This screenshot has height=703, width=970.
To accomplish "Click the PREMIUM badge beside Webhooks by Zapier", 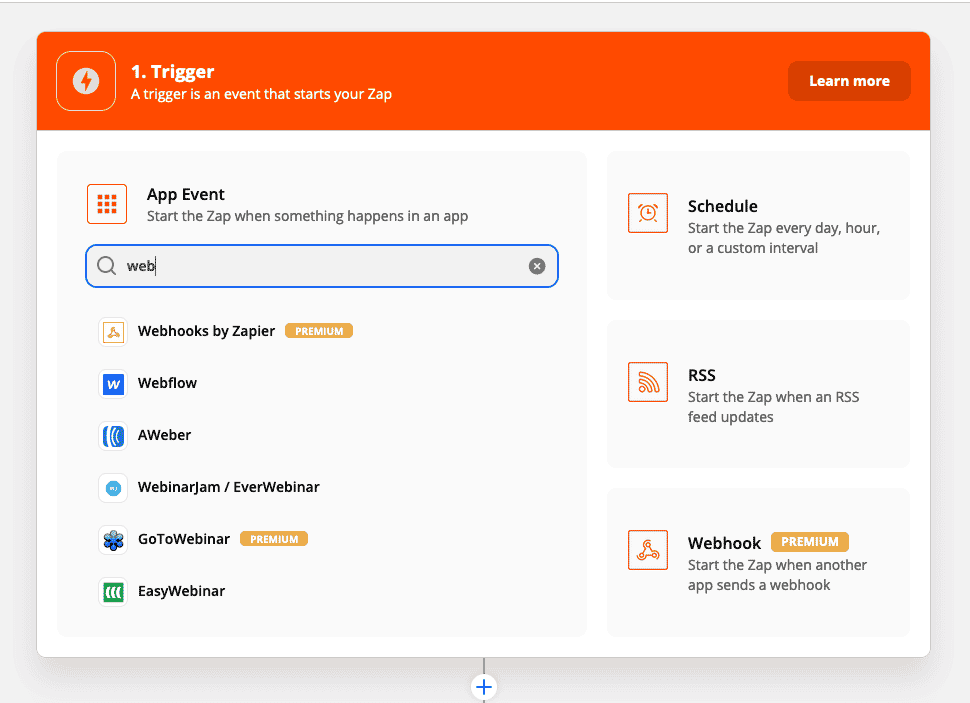I will [x=319, y=331].
